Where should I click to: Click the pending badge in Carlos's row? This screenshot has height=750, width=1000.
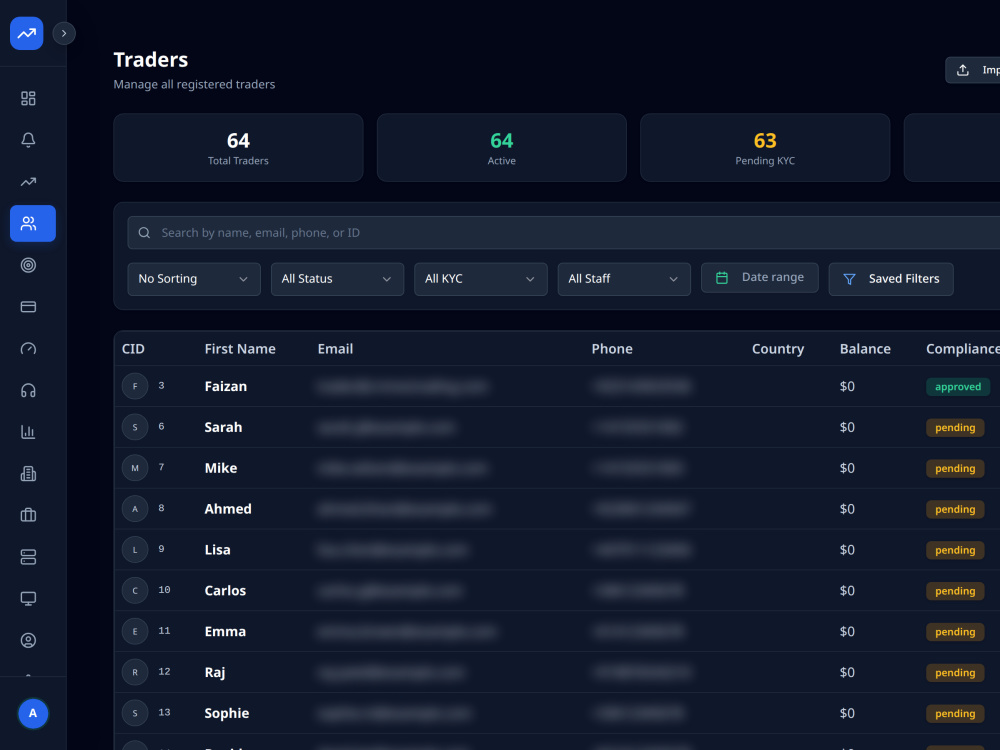pyautogui.click(x=955, y=591)
